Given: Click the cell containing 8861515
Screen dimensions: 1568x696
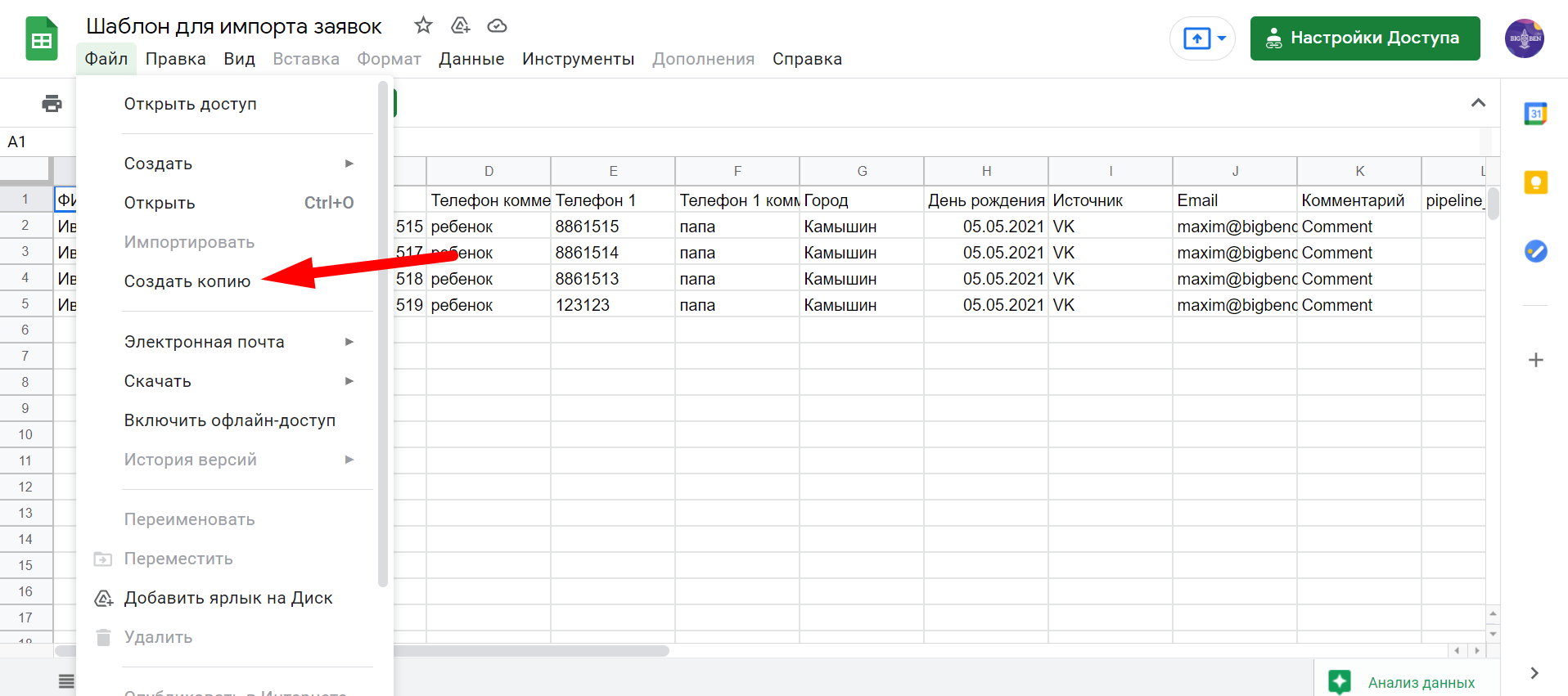Looking at the screenshot, I should point(613,227).
